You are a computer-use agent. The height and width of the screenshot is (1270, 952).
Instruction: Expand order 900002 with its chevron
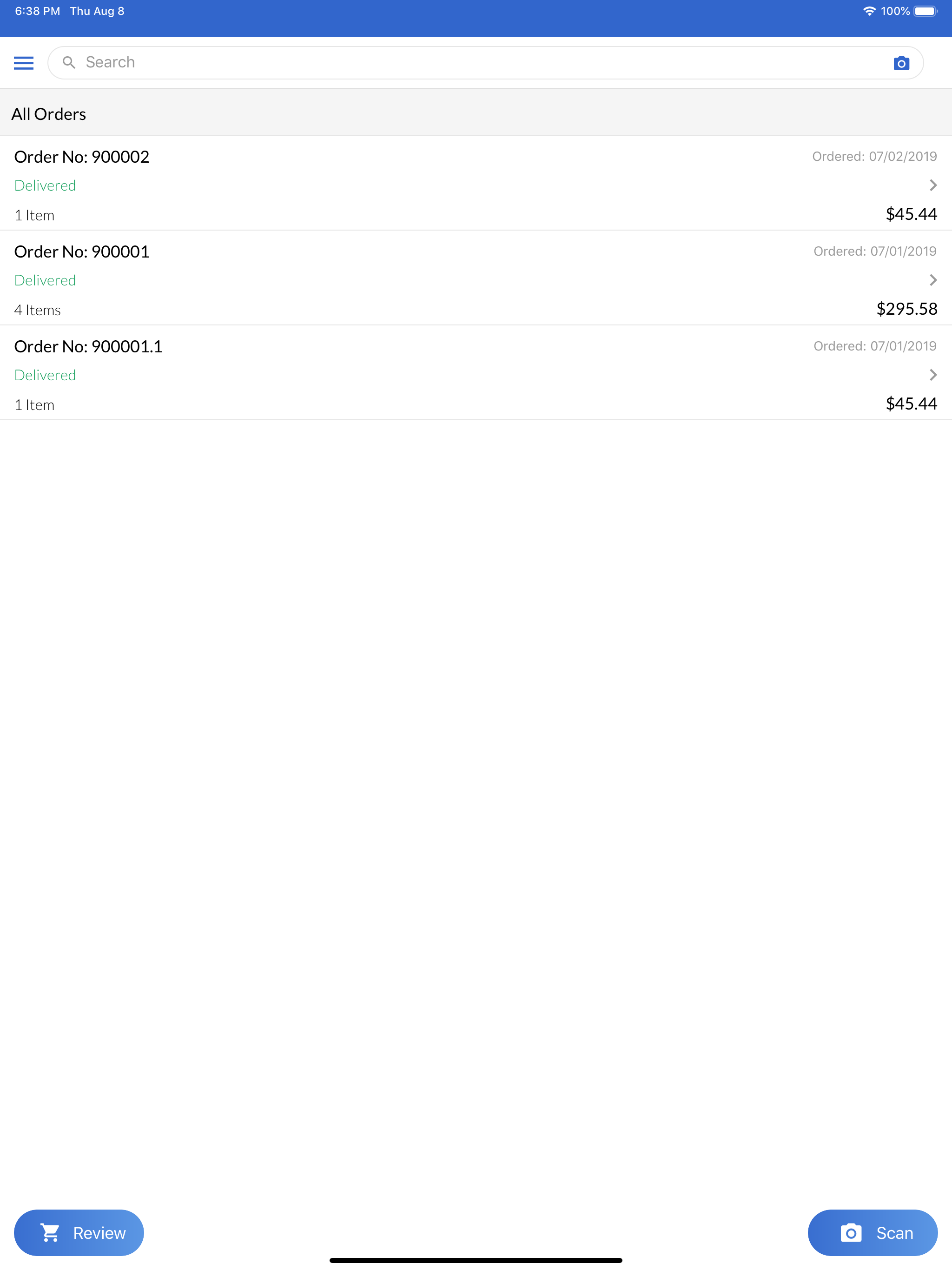(x=932, y=185)
